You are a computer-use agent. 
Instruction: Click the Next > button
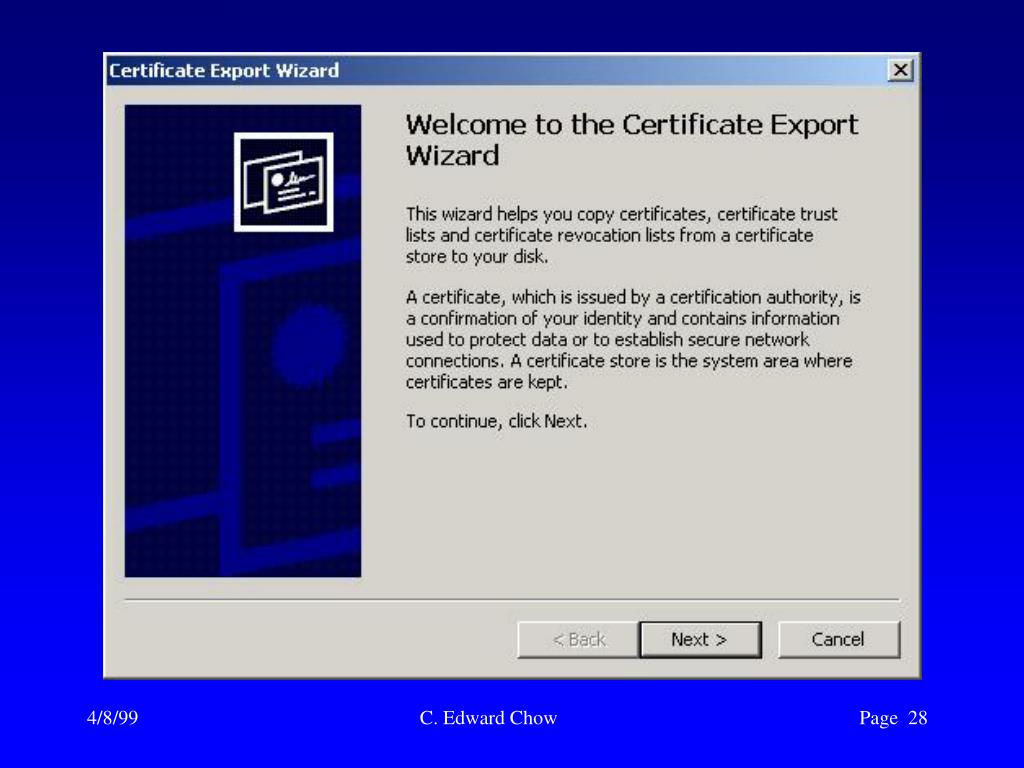pos(701,639)
